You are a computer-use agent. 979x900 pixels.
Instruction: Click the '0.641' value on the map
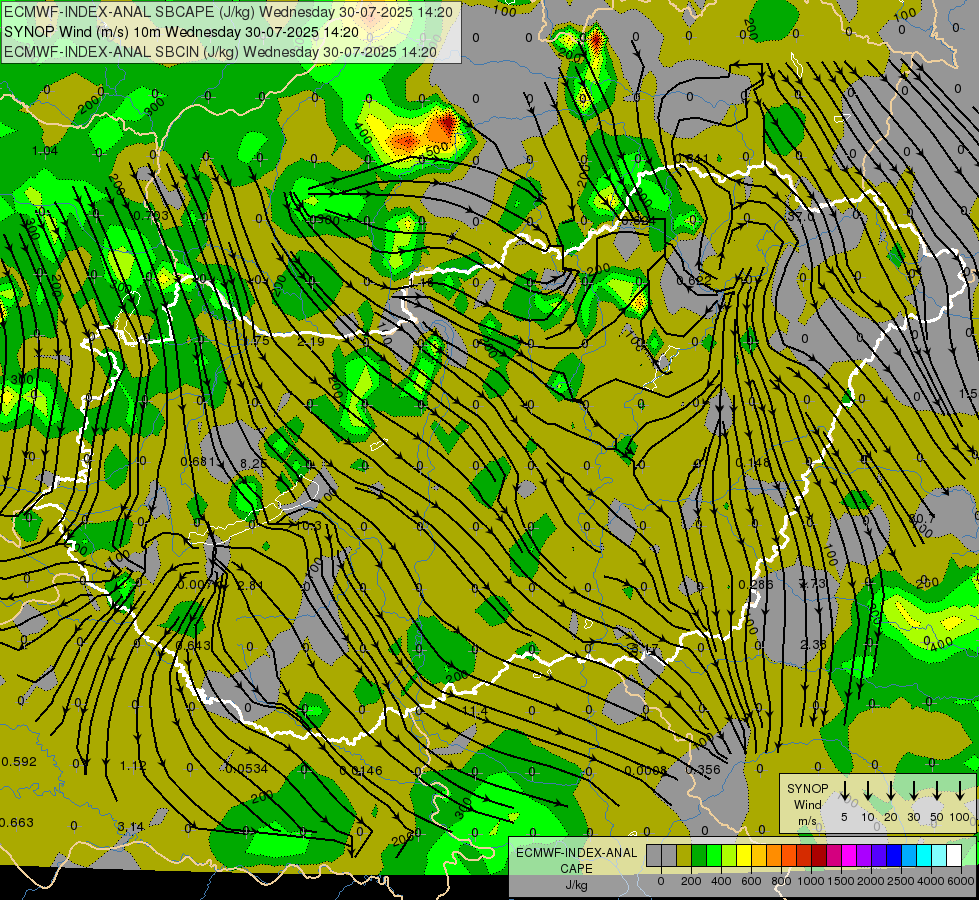tap(692, 159)
